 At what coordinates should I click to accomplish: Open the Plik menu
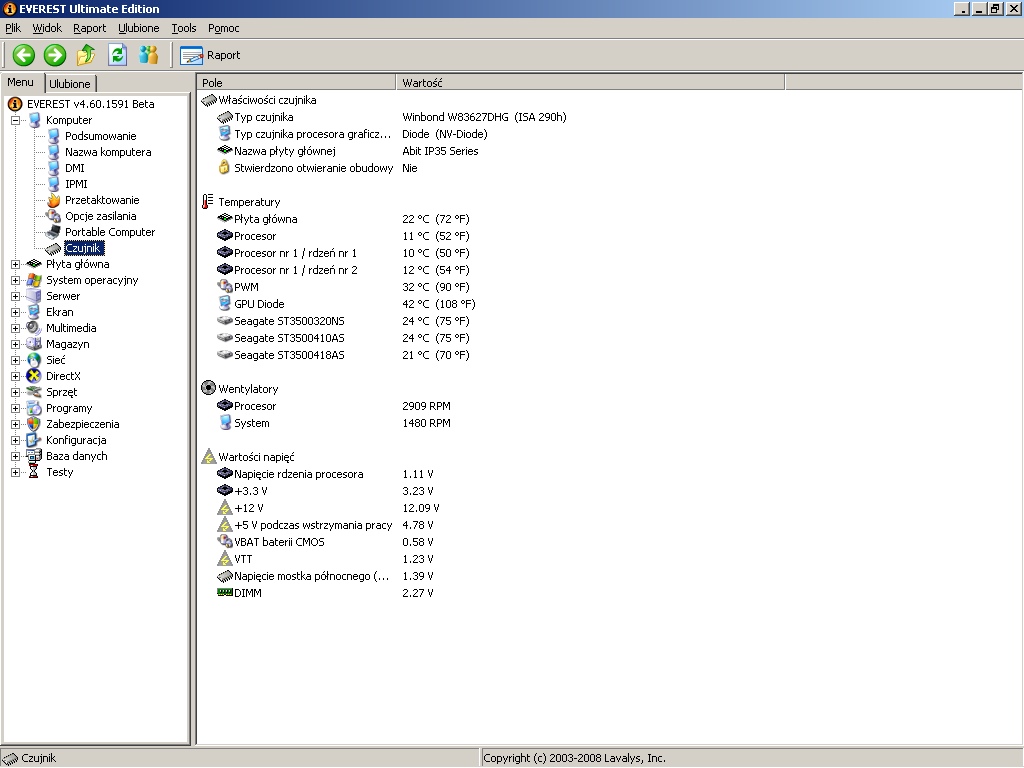(13, 28)
